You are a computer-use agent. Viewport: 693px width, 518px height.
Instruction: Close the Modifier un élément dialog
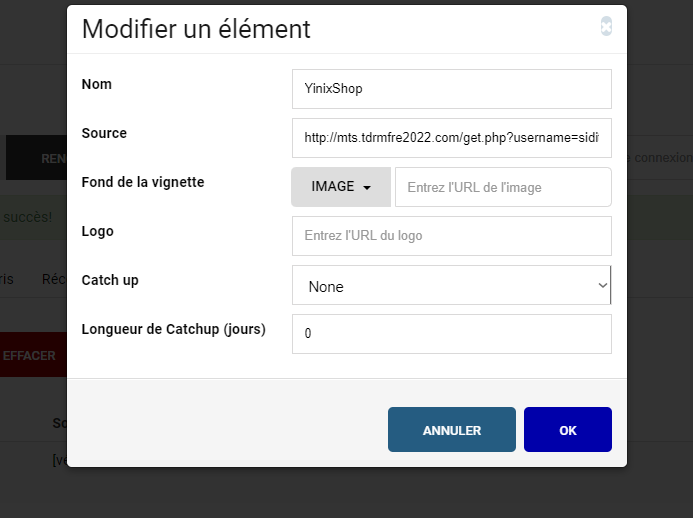pyautogui.click(x=606, y=27)
